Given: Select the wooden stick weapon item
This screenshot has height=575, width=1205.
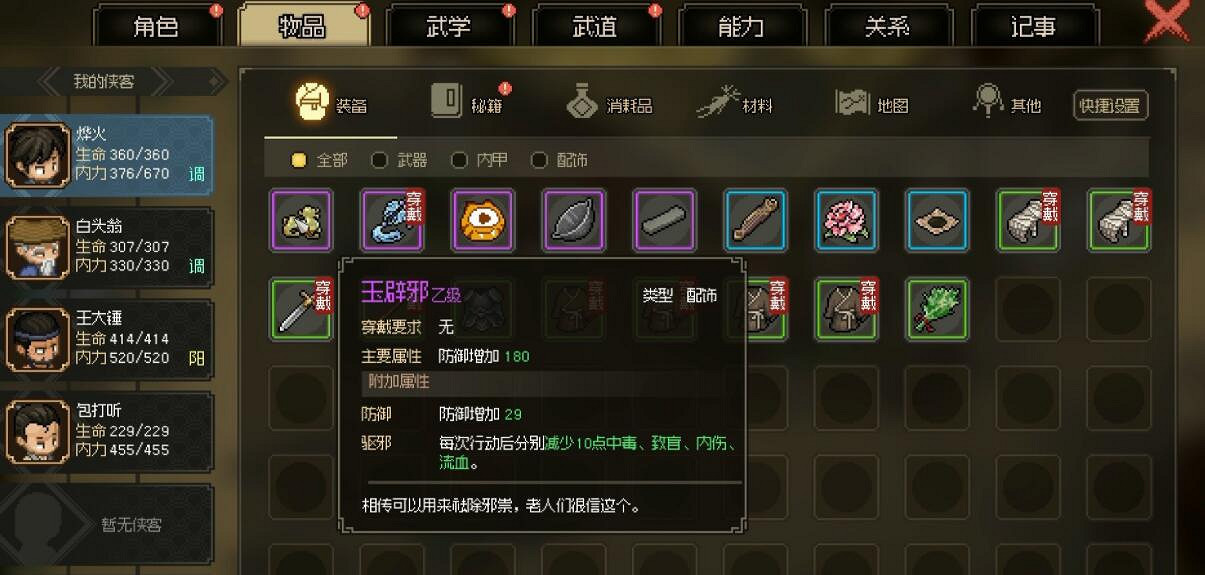Looking at the screenshot, I should point(755,220).
